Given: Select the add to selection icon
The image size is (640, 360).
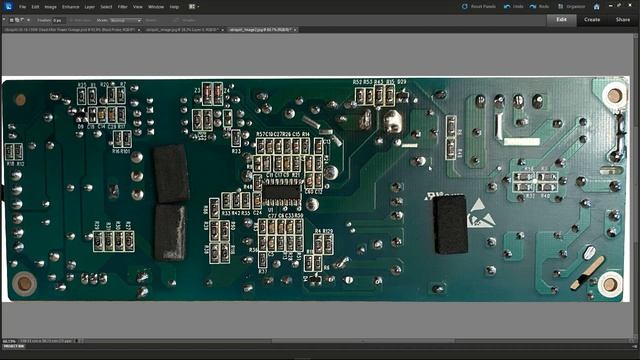Looking at the screenshot, I should pyautogui.click(x=17, y=20).
